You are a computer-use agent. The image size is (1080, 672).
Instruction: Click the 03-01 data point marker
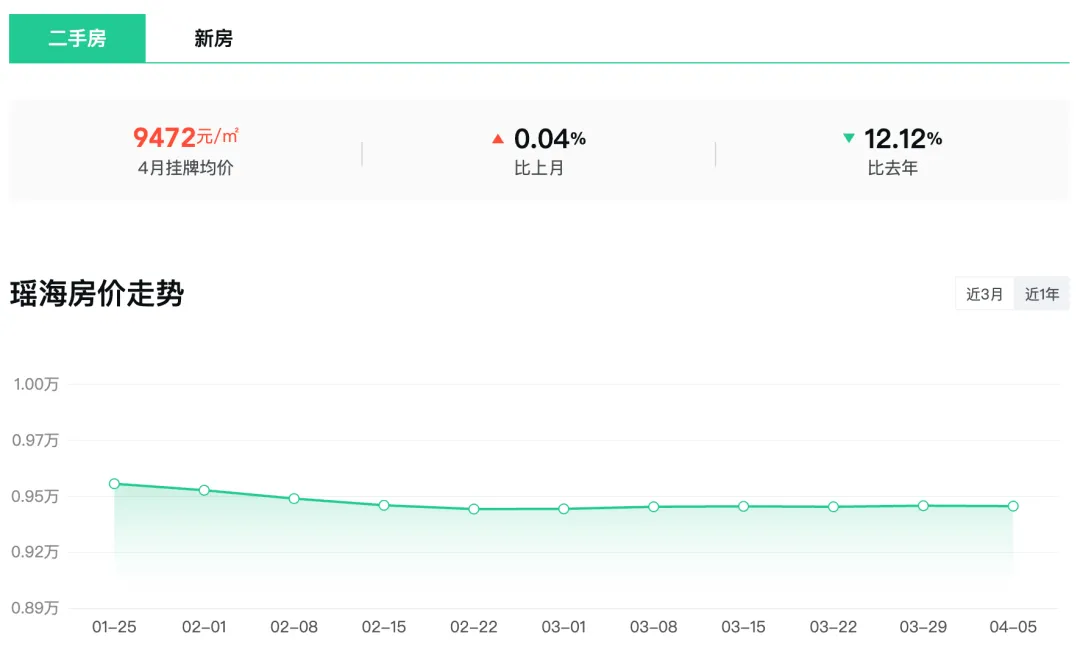(x=564, y=509)
